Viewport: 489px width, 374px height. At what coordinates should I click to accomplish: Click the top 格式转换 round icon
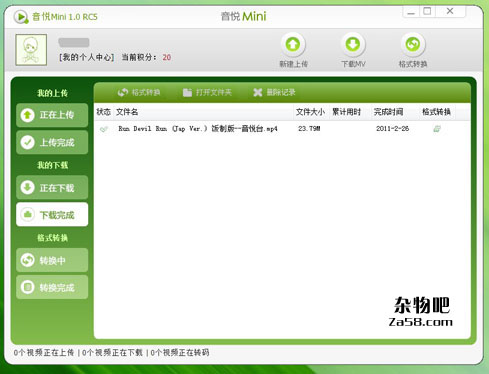click(x=413, y=44)
